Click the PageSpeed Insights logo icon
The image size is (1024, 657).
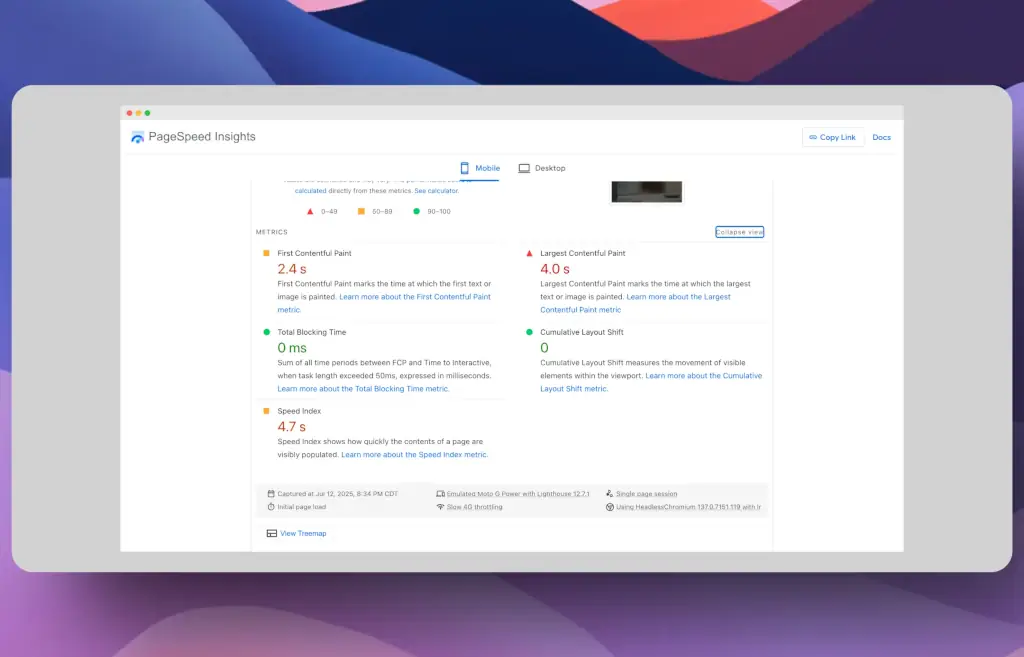coord(138,137)
